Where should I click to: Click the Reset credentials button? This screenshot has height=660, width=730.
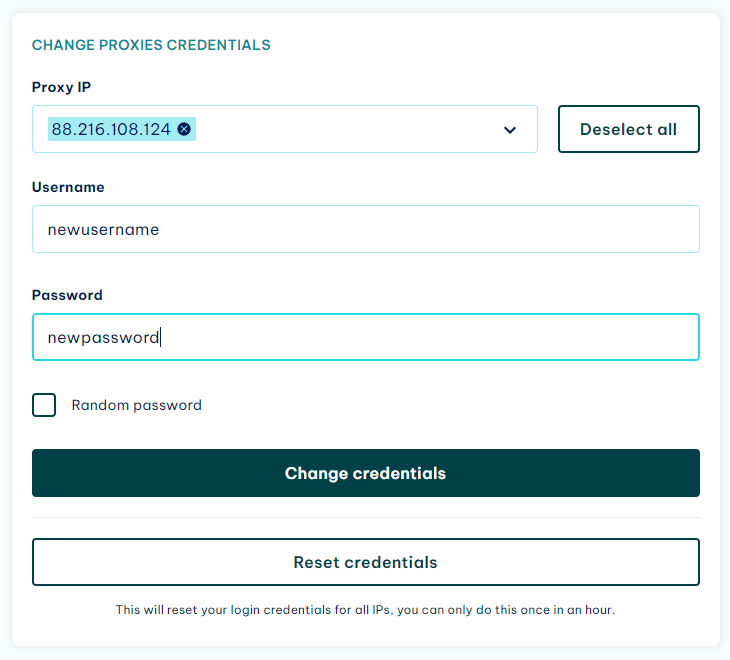click(365, 562)
